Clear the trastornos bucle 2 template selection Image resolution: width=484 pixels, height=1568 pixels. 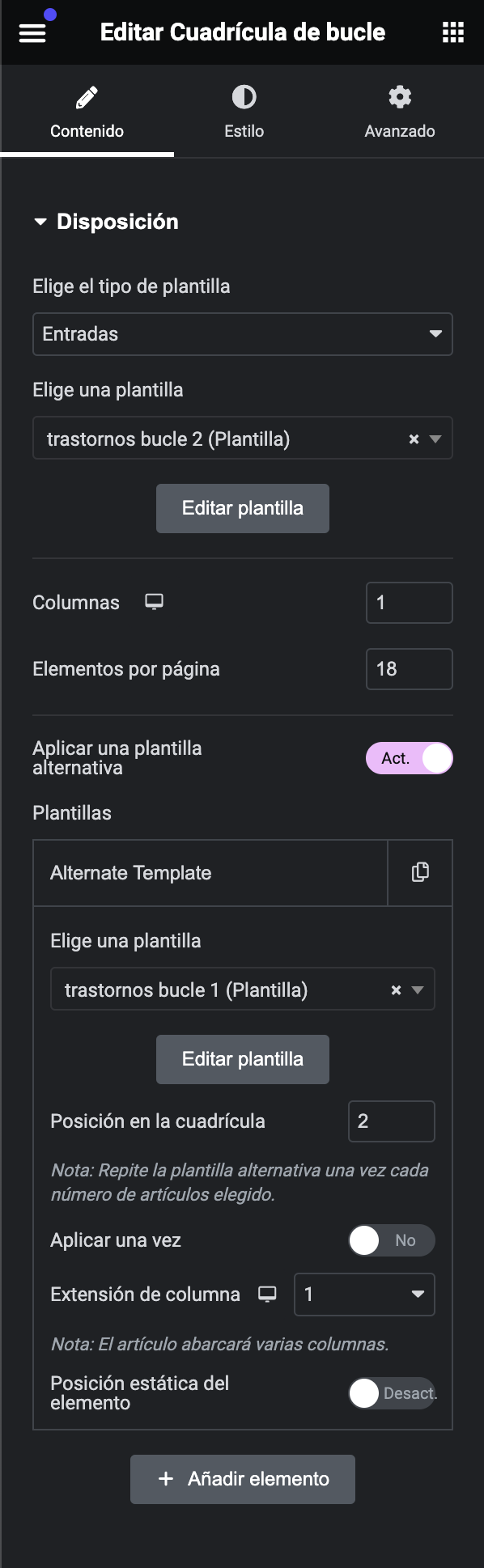414,439
